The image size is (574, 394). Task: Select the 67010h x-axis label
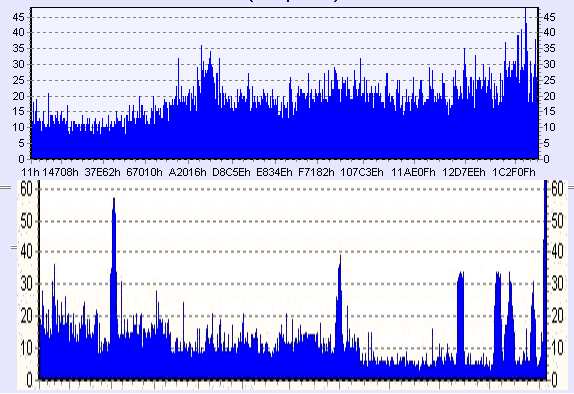144,172
